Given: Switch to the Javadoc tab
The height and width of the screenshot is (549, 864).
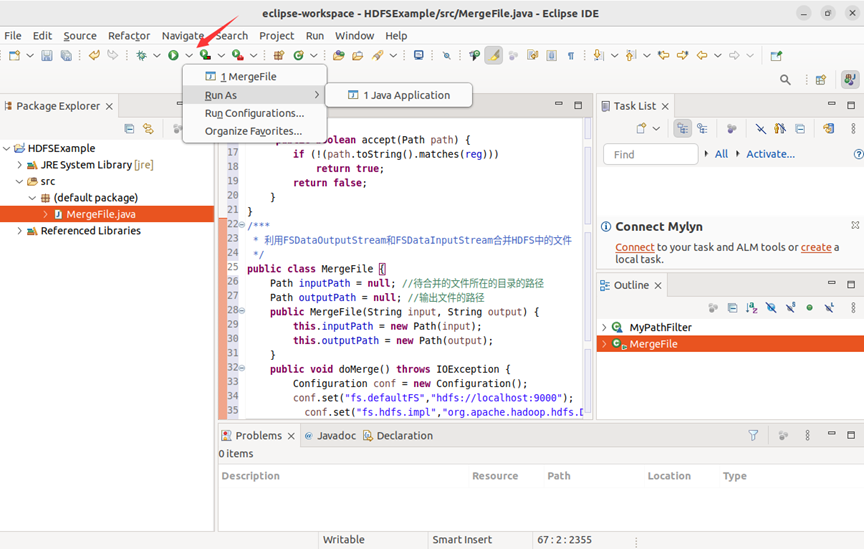Looking at the screenshot, I should [x=330, y=435].
